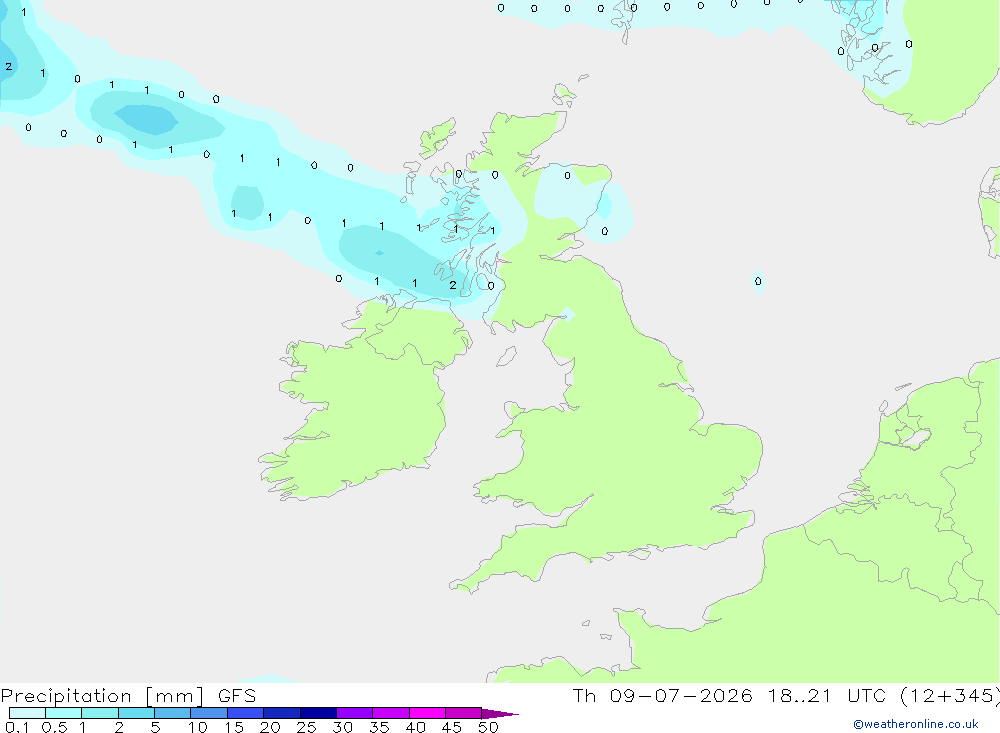The height and width of the screenshot is (733, 1000).
Task: Select the date text 'Th 09-07-2026'
Action: pos(662,696)
